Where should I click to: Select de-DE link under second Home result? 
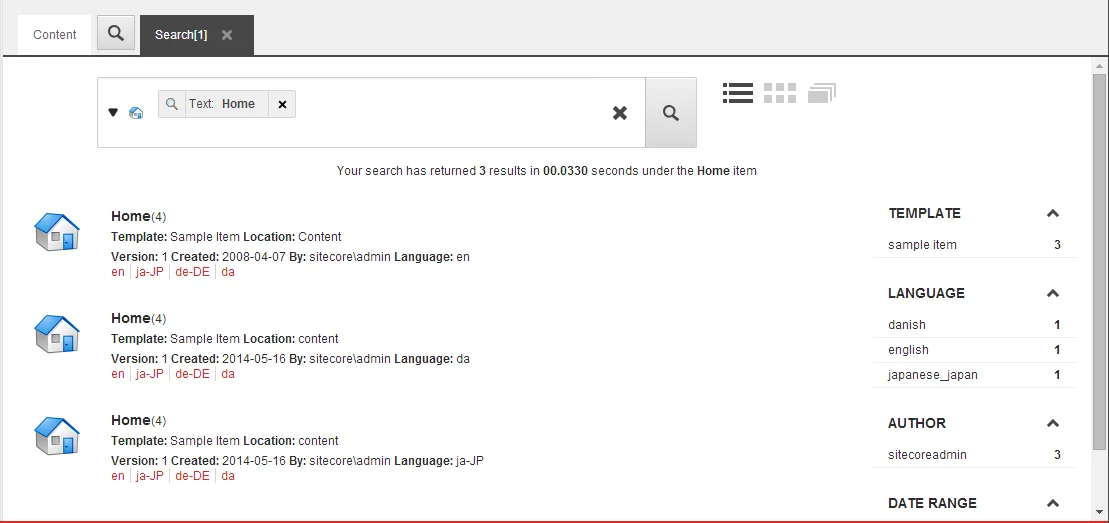coord(192,374)
